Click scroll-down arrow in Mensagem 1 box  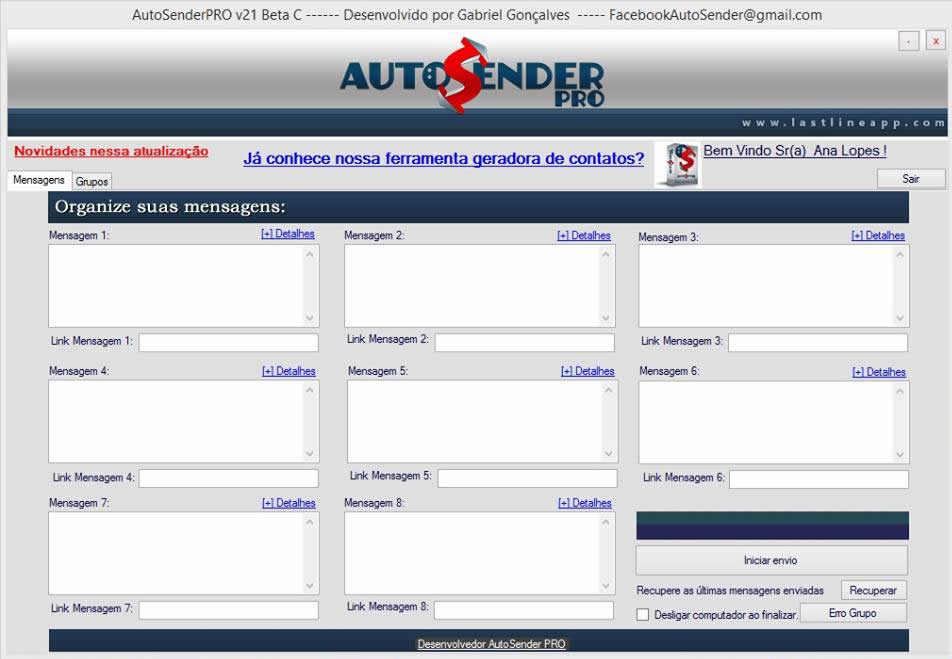pos(310,318)
